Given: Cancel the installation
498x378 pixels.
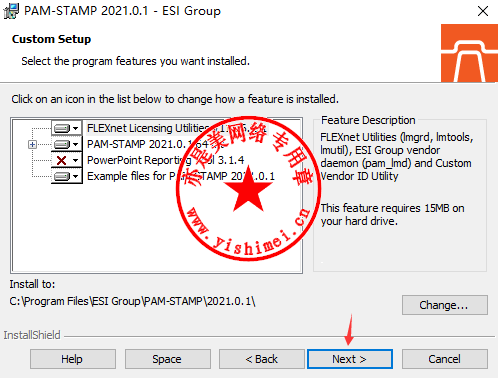Looking at the screenshot, I should (x=445, y=359).
